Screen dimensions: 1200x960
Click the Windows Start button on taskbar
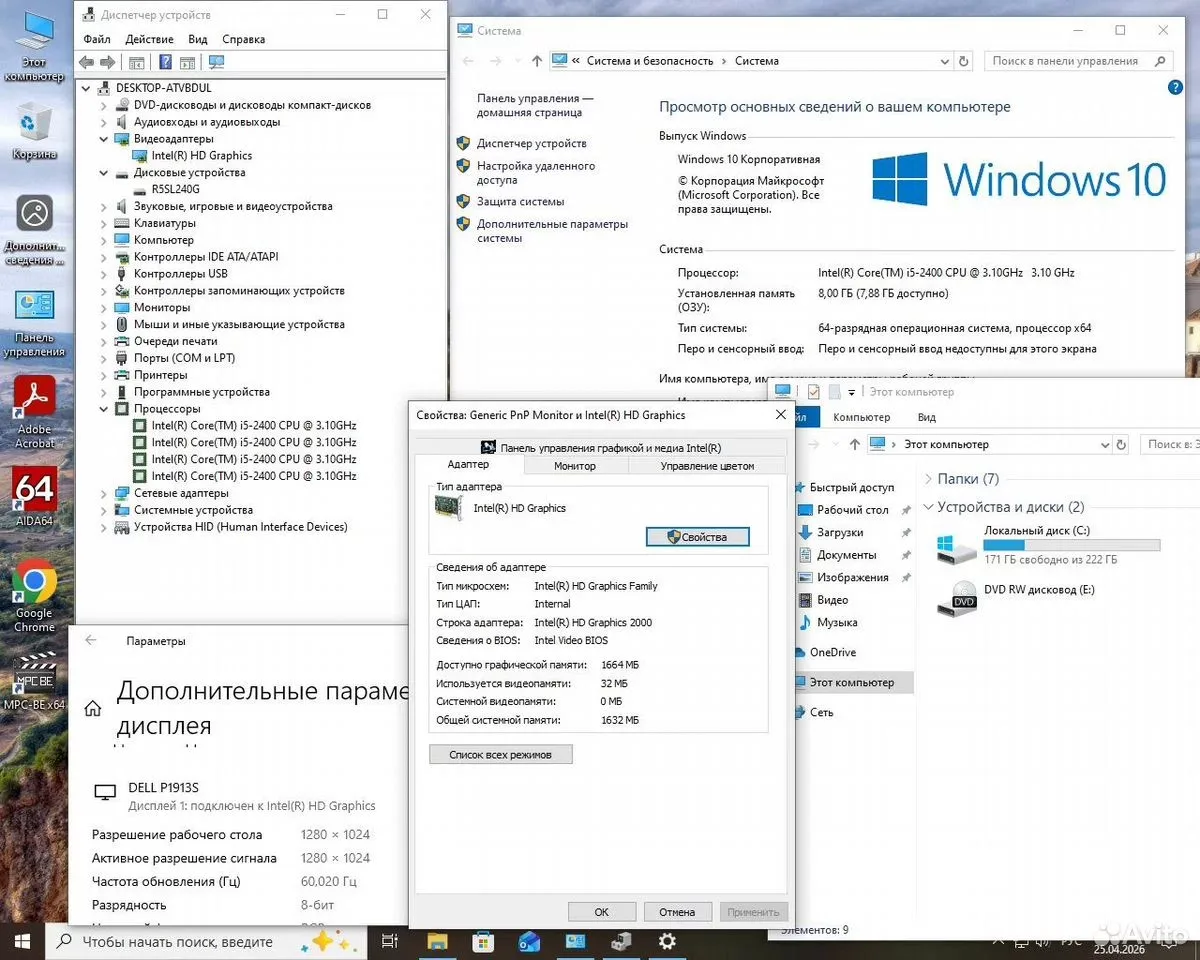(22, 941)
